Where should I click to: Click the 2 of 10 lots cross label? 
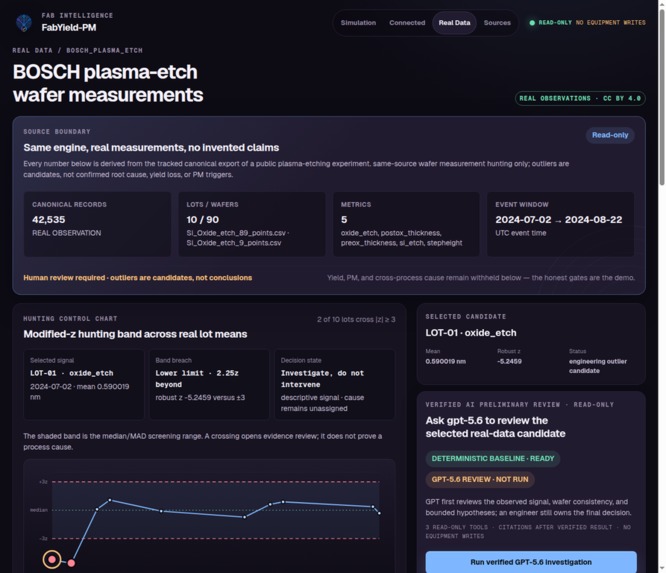click(x=356, y=319)
